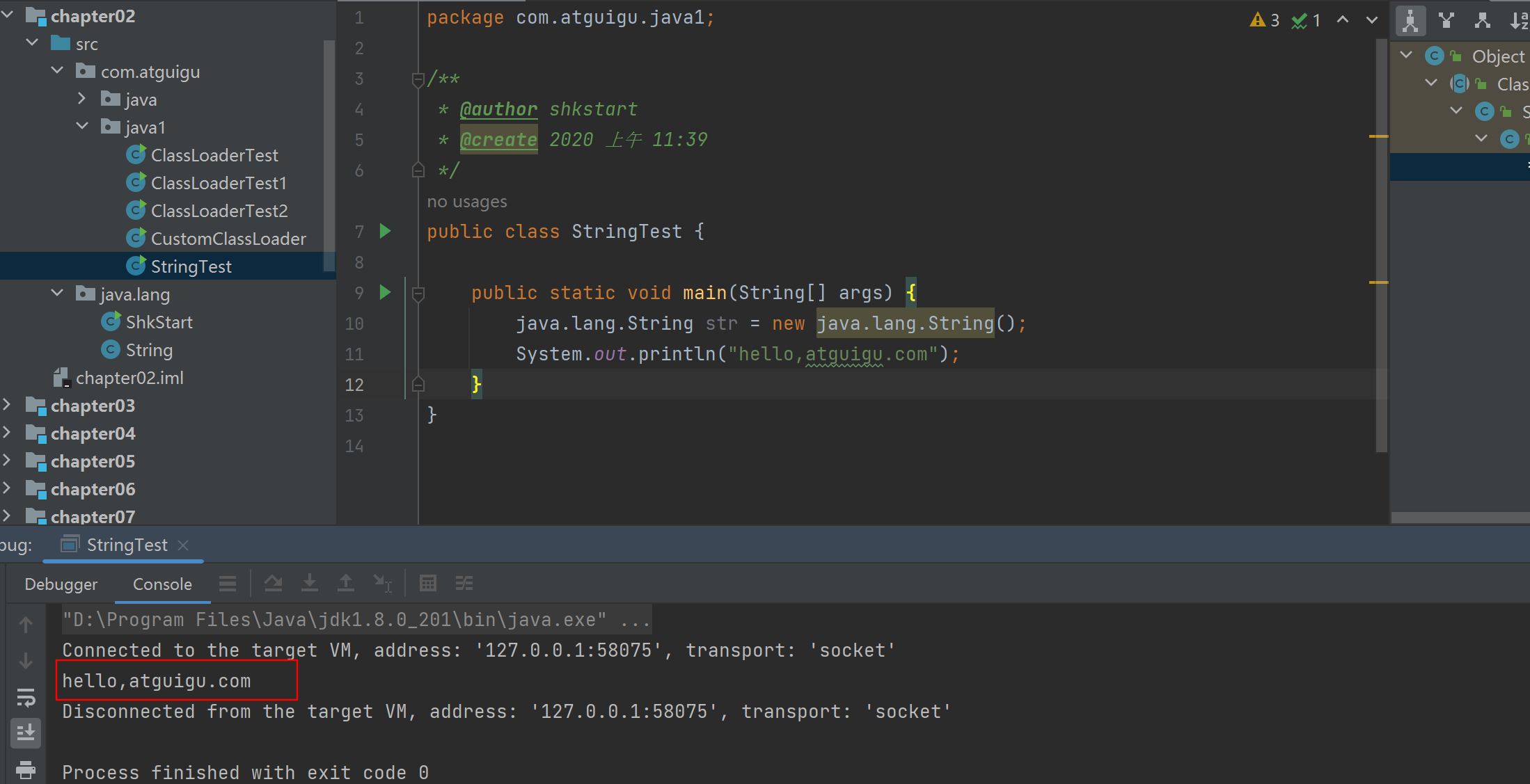This screenshot has width=1530, height=784.
Task: Open chapter02.iml file
Action: (129, 378)
